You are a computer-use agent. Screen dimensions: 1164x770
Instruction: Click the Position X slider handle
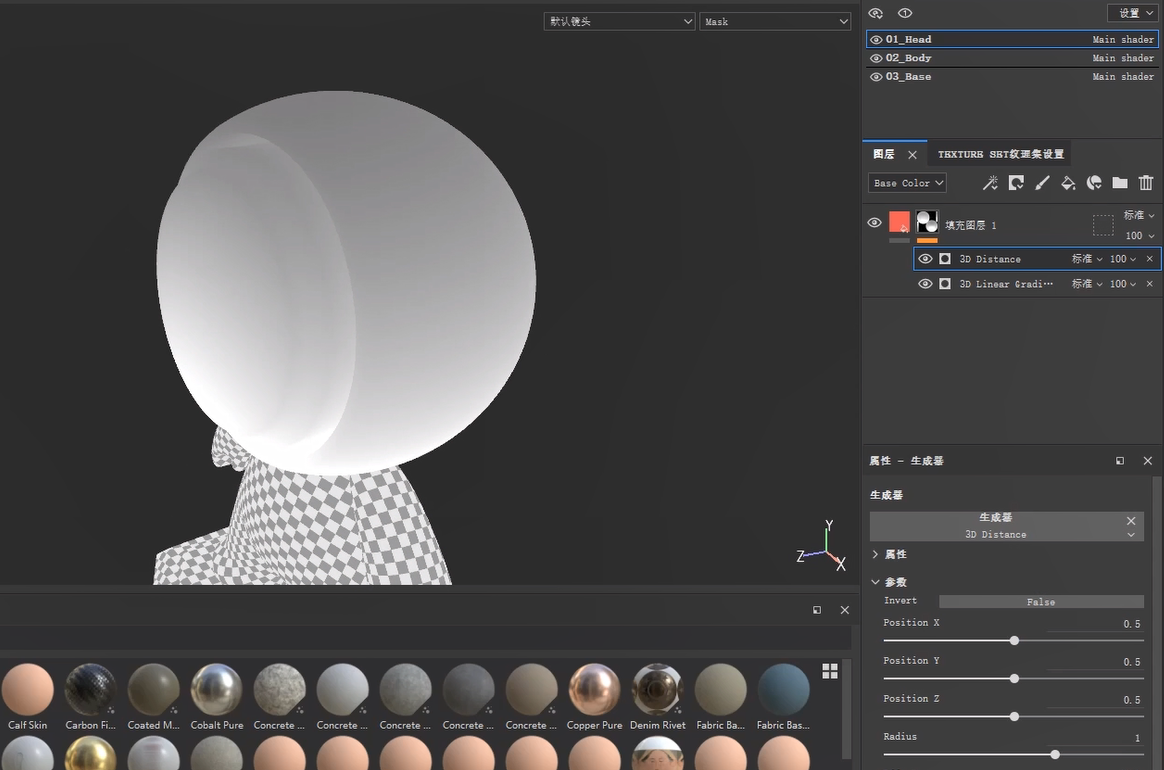click(x=1014, y=641)
